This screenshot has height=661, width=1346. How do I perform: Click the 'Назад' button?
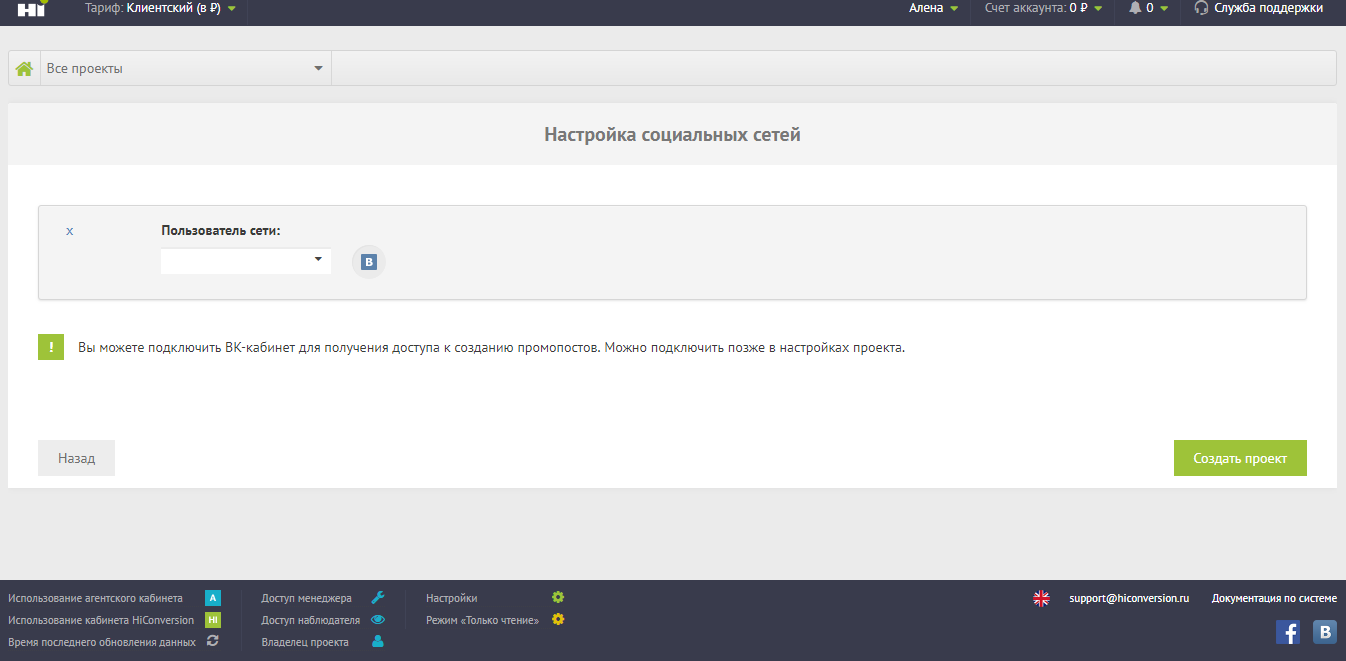(x=76, y=458)
